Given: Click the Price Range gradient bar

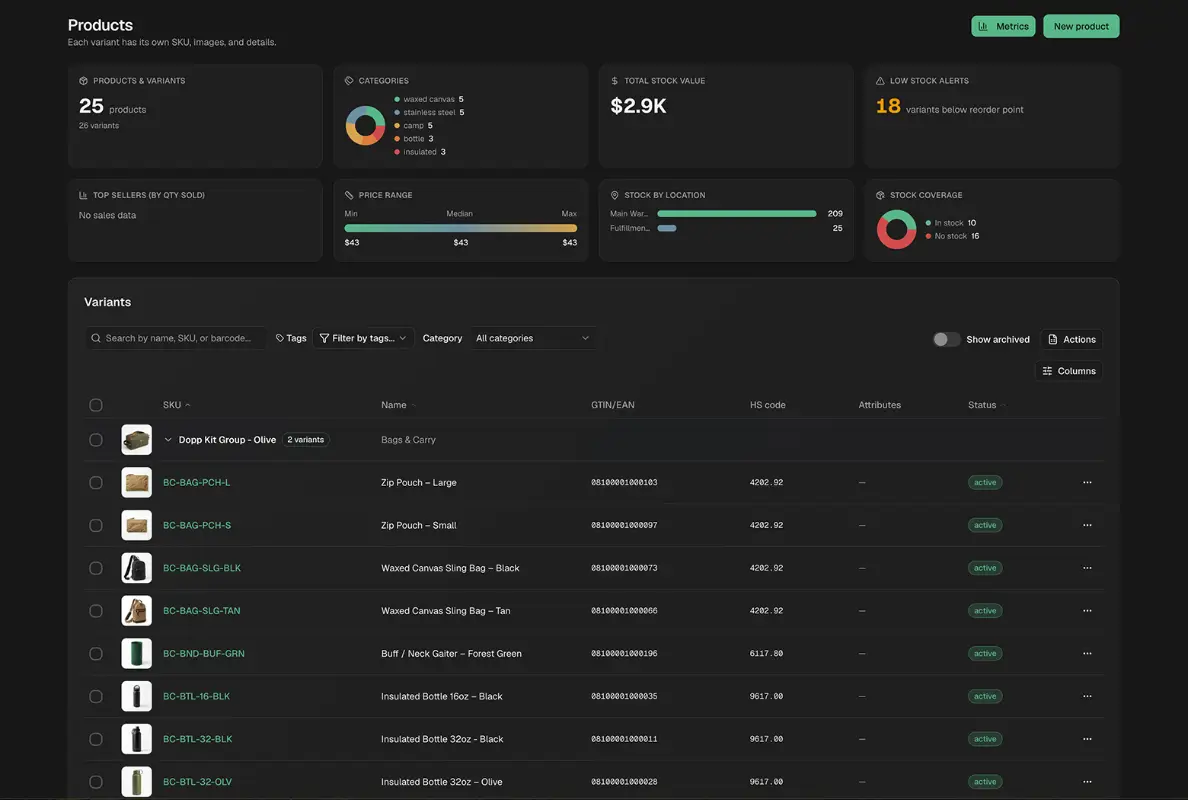Looking at the screenshot, I should (461, 228).
